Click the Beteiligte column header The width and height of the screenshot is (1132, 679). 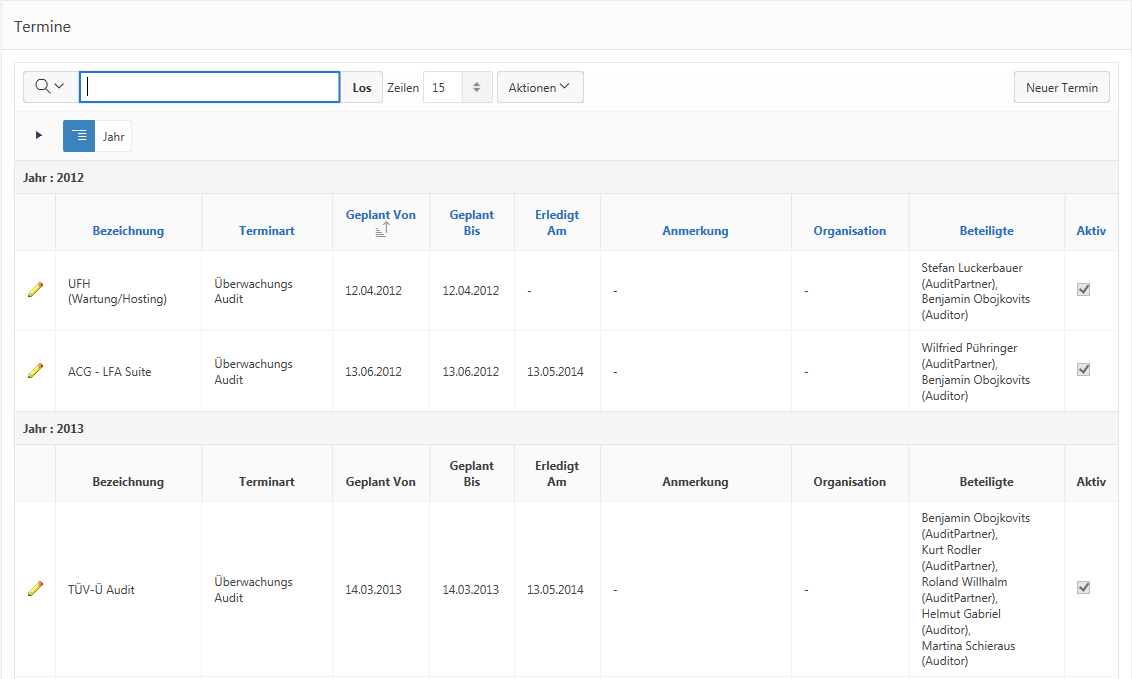[986, 231]
